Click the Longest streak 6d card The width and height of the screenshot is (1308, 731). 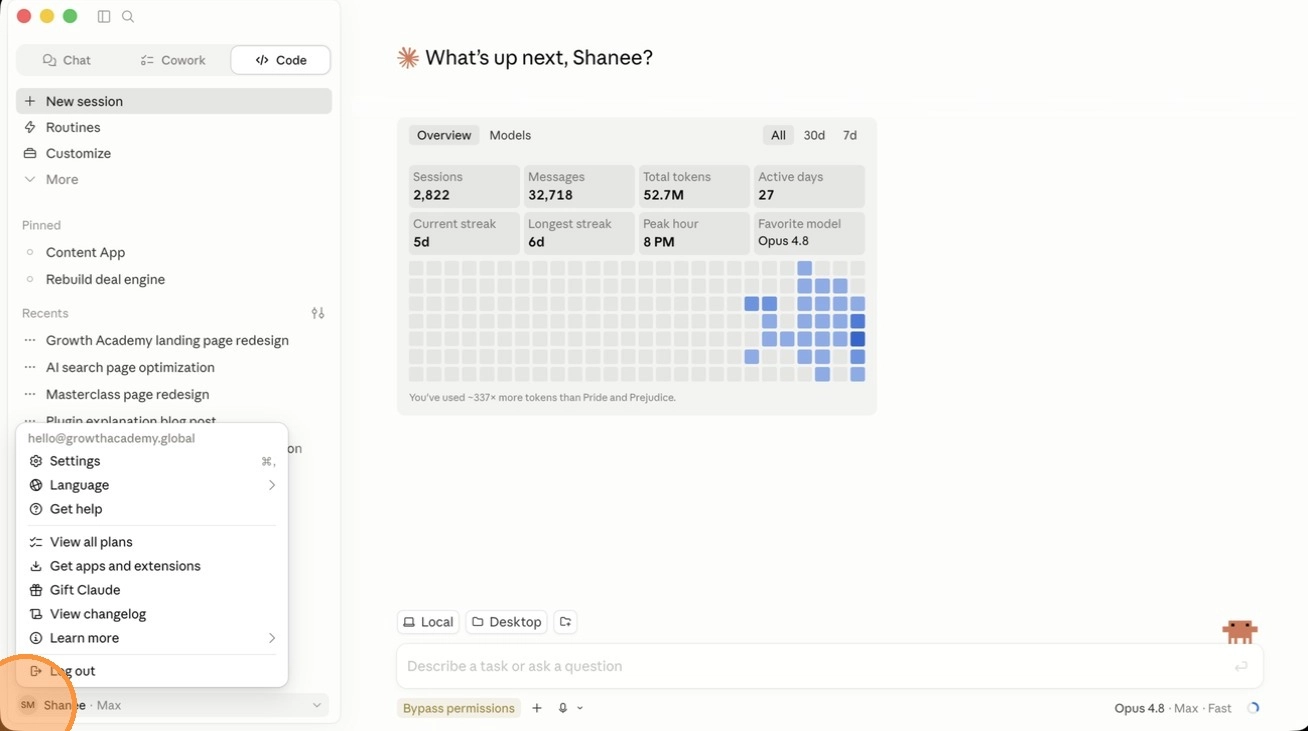point(579,233)
